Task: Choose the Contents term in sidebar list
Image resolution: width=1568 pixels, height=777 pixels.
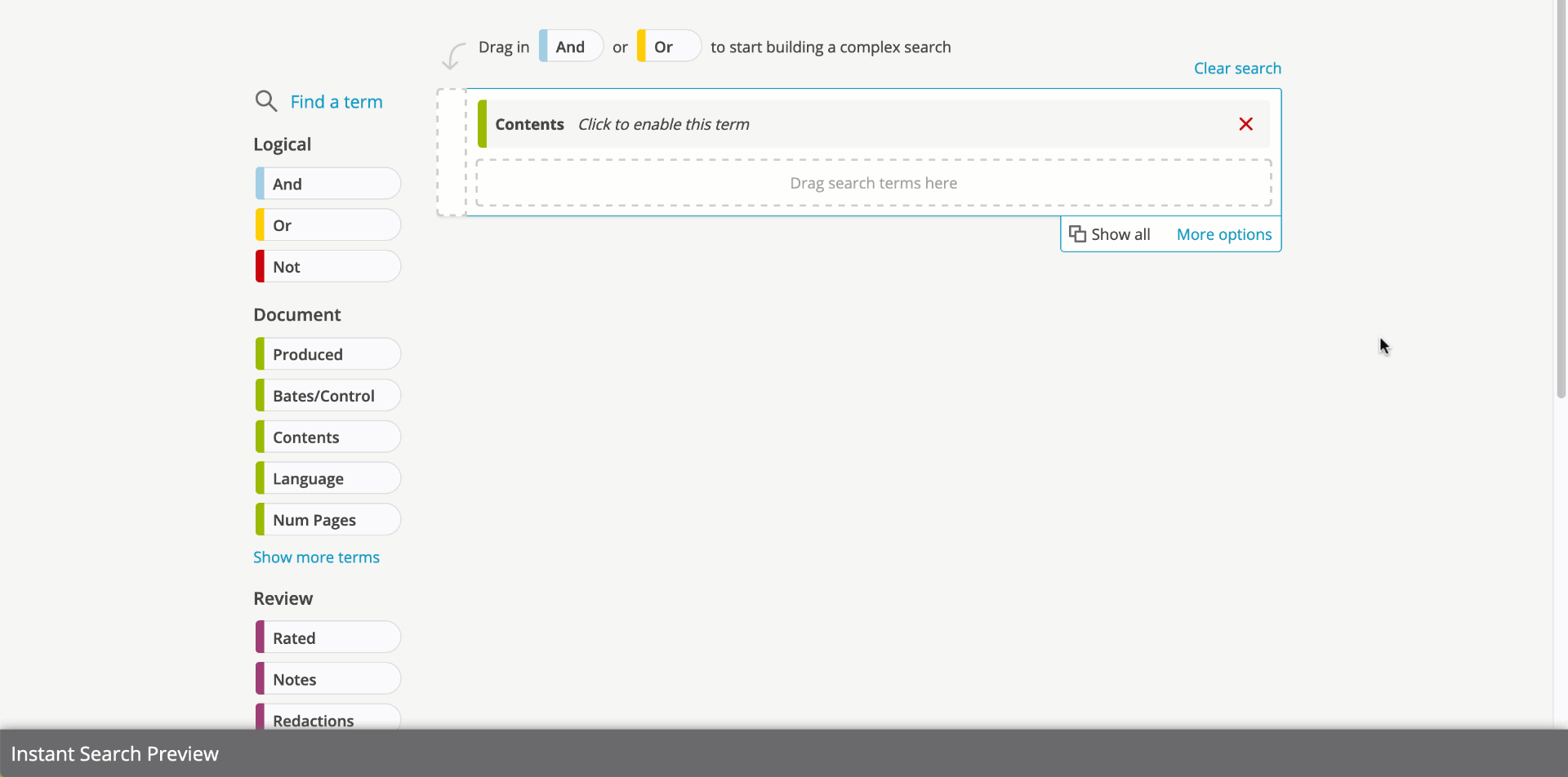Action: pos(328,437)
